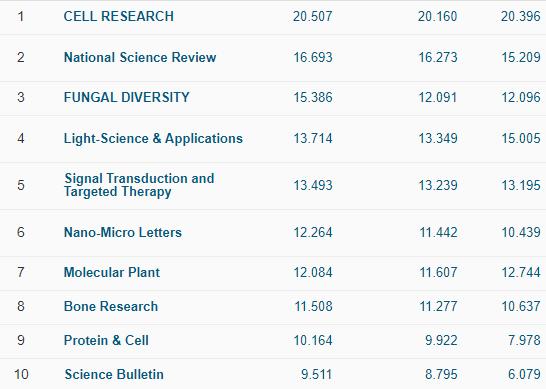Select the value 15.386 in Fungal Diversity row

tap(313, 97)
